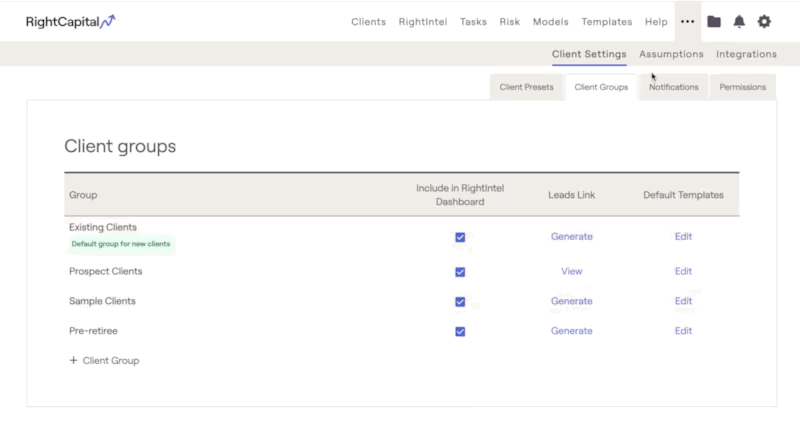Uncheck RightIntel checkbox for Sample Clients
Viewport: 800px width, 430px height.
click(x=460, y=301)
